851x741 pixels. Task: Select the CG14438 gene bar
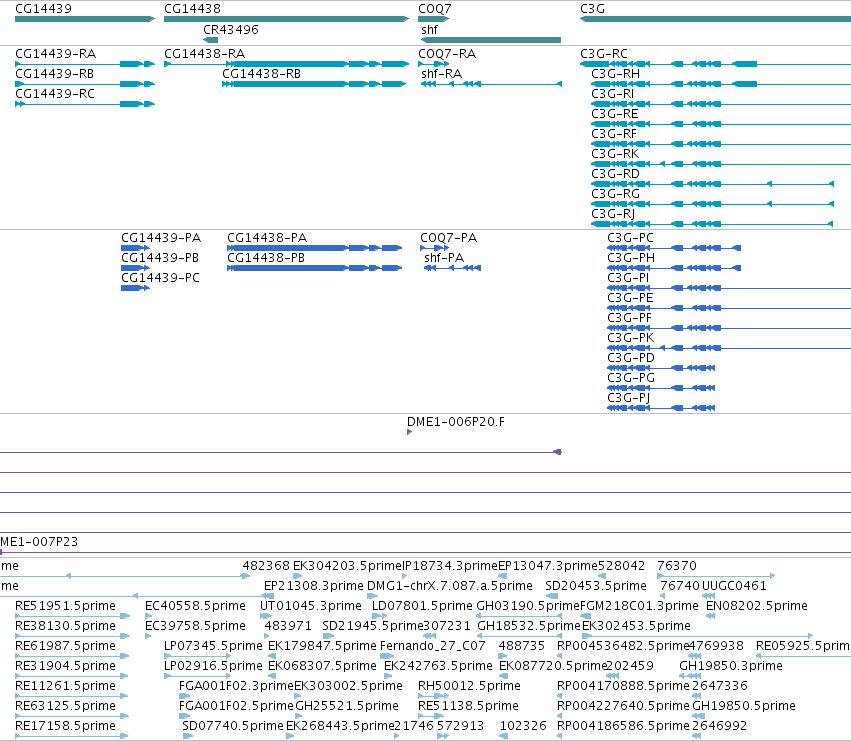click(287, 19)
